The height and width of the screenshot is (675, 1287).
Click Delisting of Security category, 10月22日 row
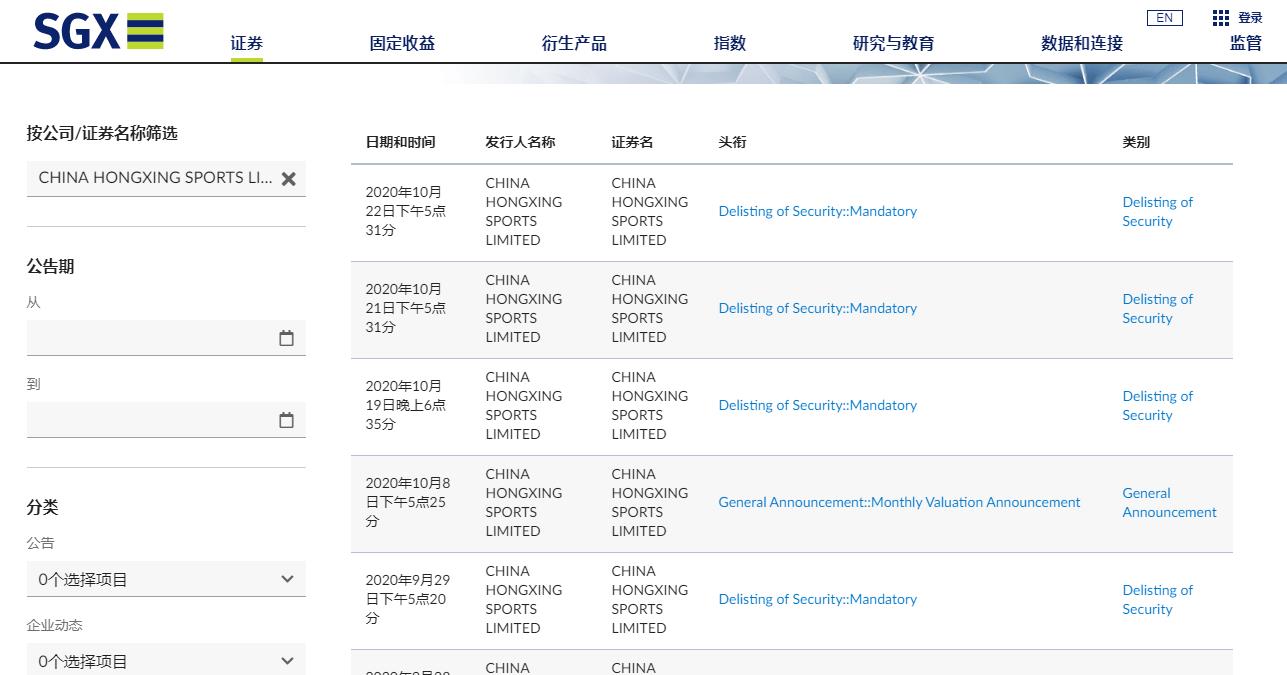1157,211
